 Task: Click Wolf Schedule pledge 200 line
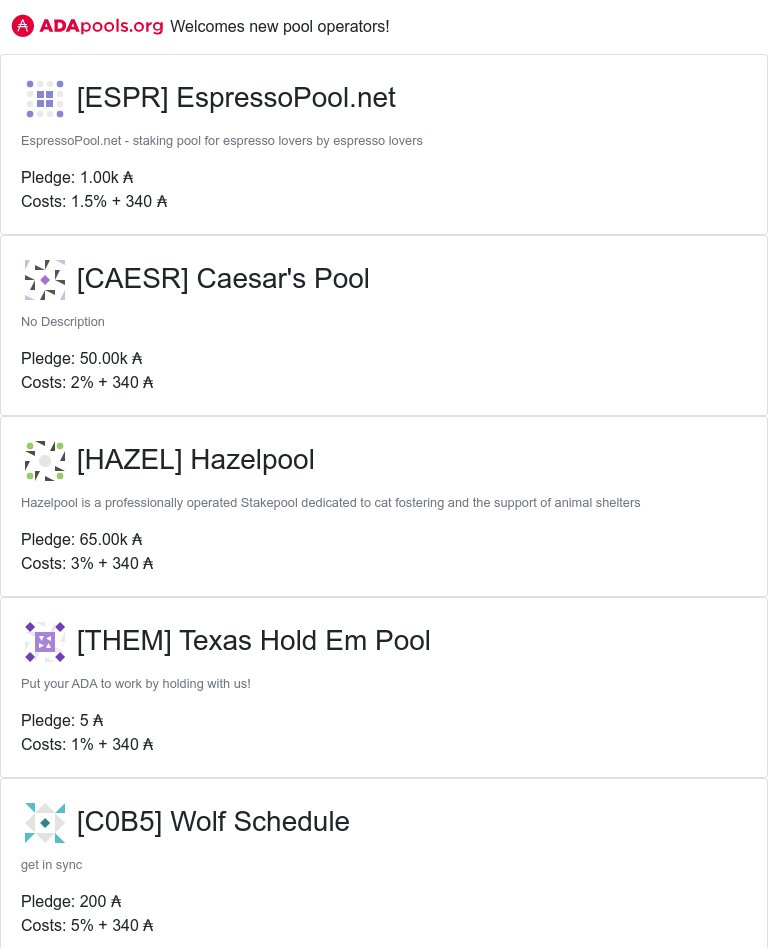click(x=71, y=901)
